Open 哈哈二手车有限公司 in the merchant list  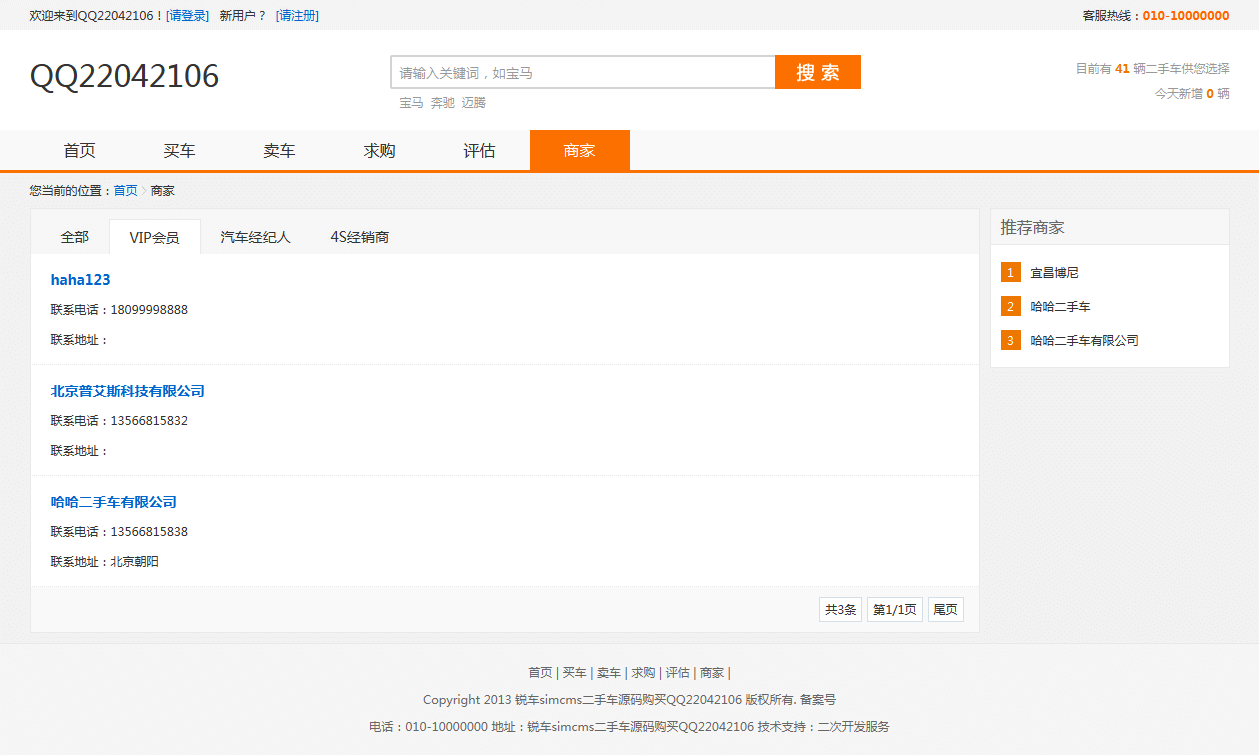(113, 502)
